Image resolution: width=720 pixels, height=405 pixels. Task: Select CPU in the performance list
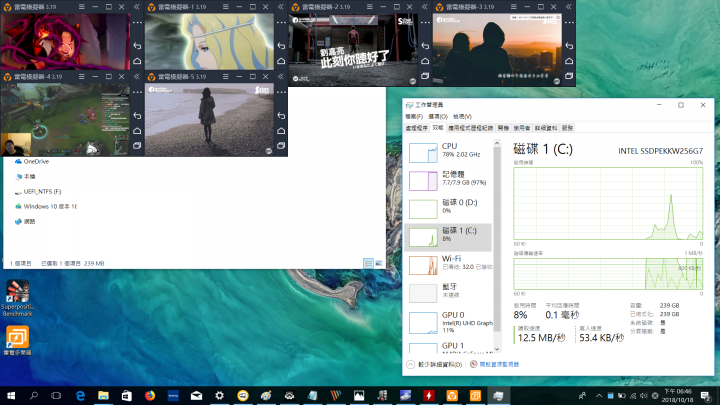[x=448, y=153]
